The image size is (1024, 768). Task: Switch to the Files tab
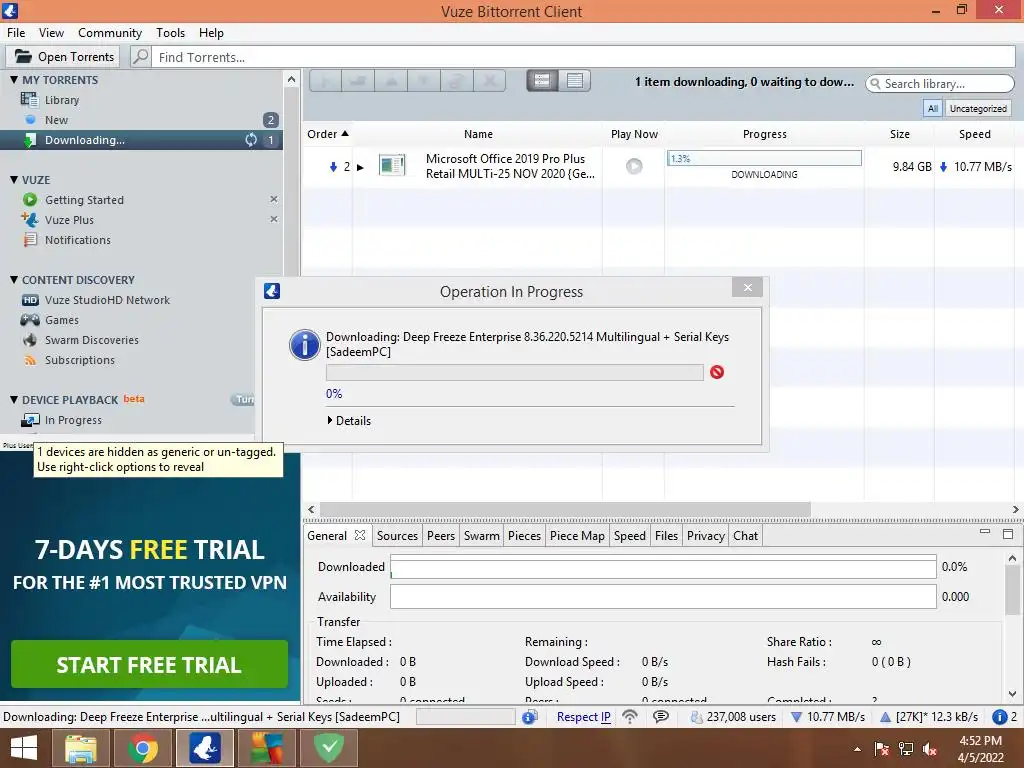coord(666,536)
